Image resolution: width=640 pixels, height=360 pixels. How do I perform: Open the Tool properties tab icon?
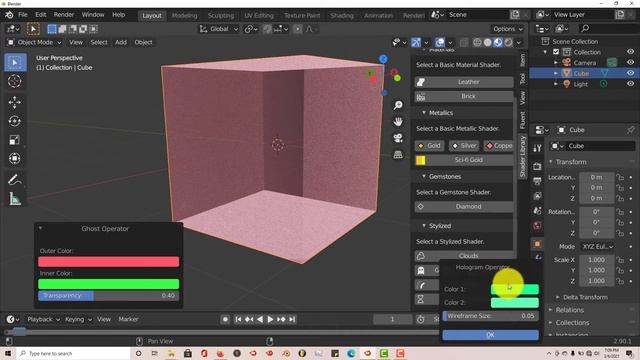click(x=537, y=149)
